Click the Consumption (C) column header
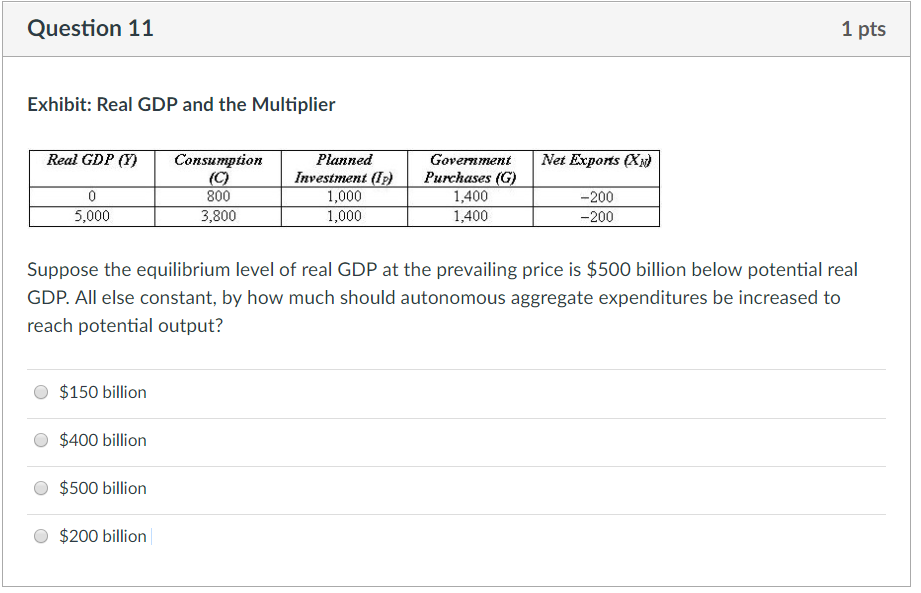Image resolution: width=921 pixels, height=593 pixels. tap(218, 168)
